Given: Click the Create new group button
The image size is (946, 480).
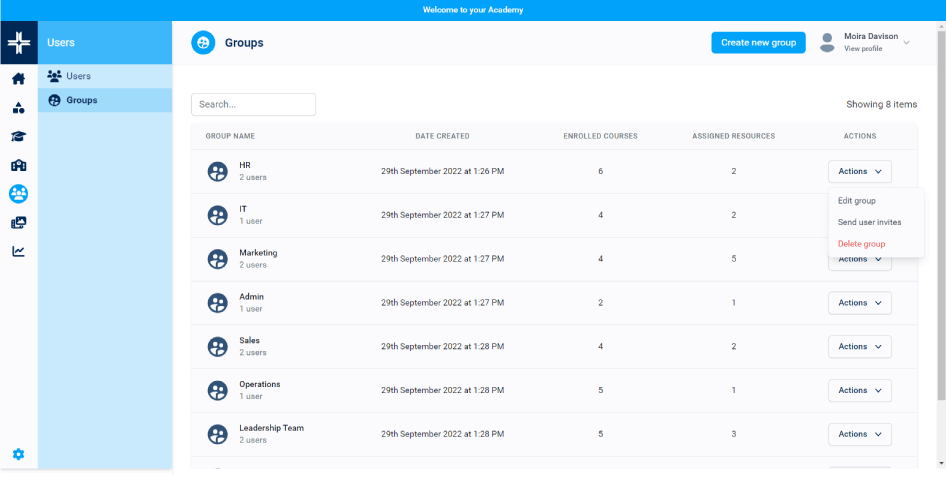Looking at the screenshot, I should pyautogui.click(x=758, y=43).
